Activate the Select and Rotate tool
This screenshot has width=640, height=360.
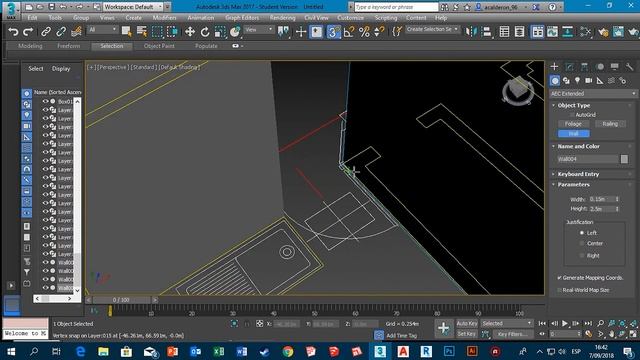click(x=205, y=31)
